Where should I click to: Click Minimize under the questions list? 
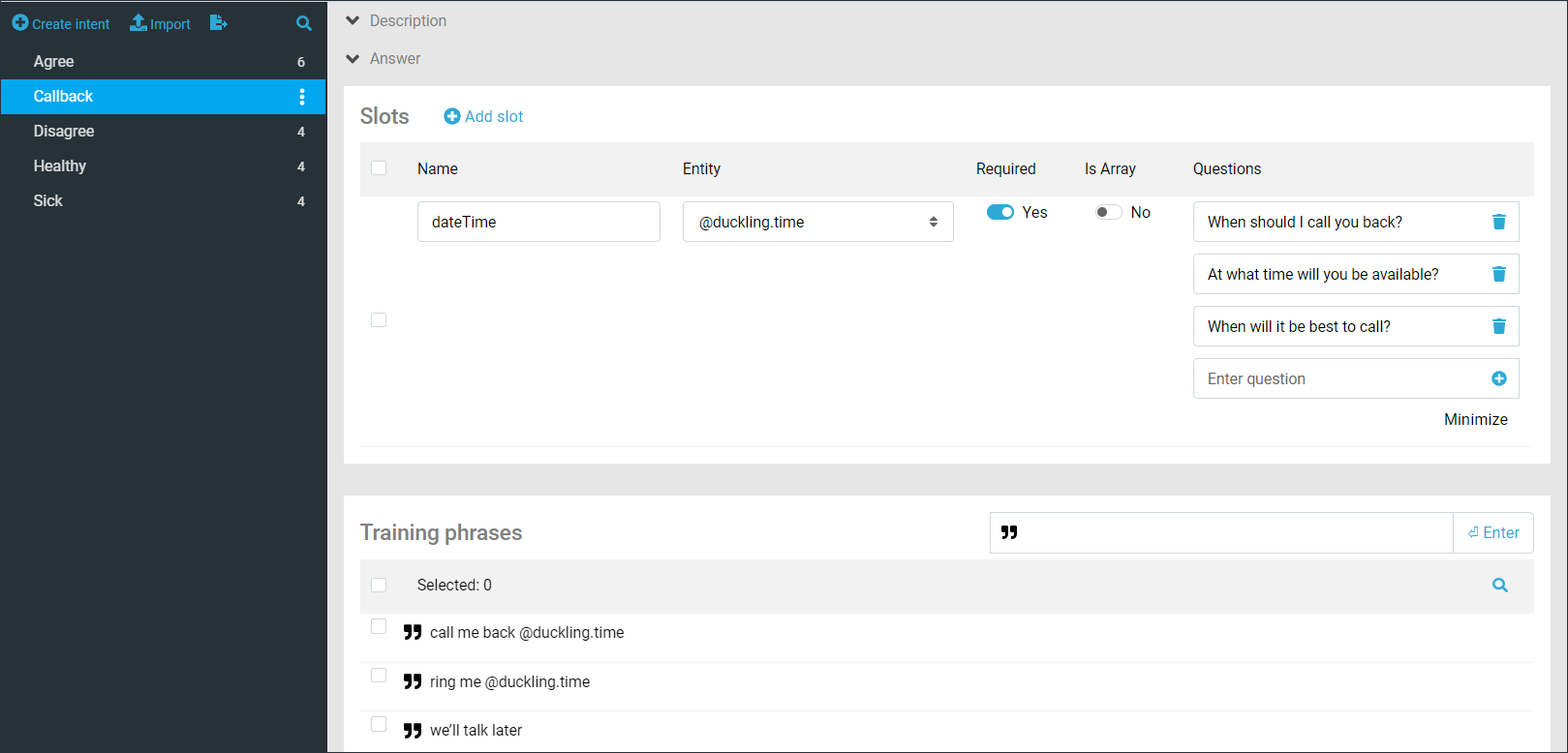click(x=1475, y=419)
